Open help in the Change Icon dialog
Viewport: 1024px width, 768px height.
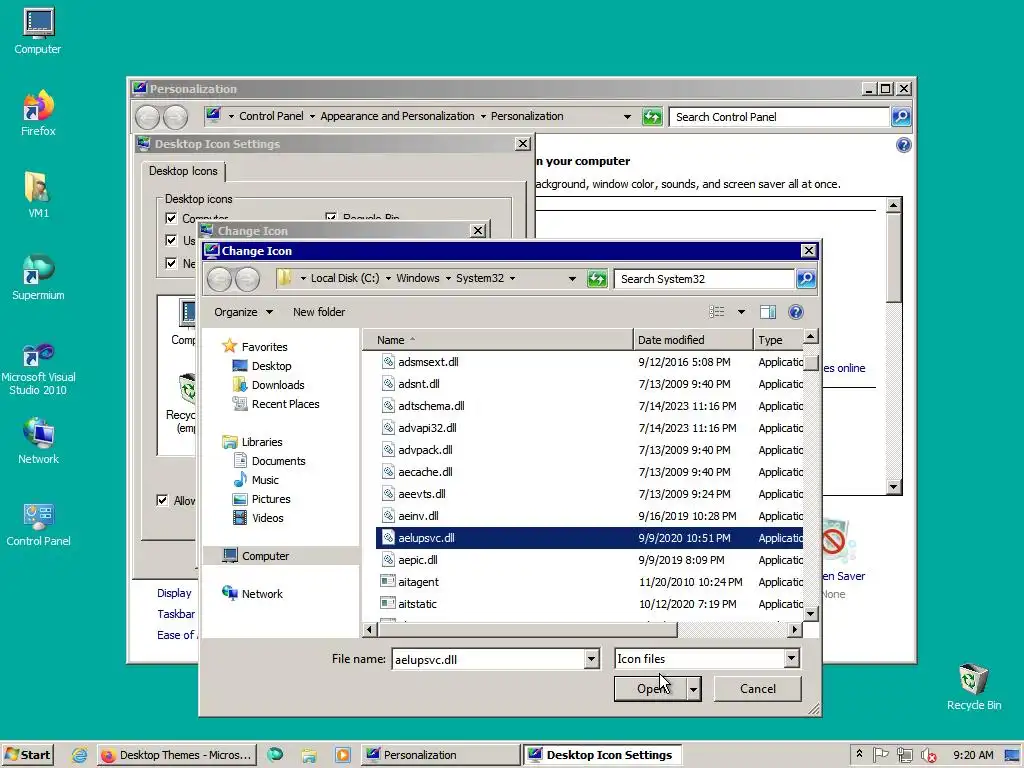(795, 312)
